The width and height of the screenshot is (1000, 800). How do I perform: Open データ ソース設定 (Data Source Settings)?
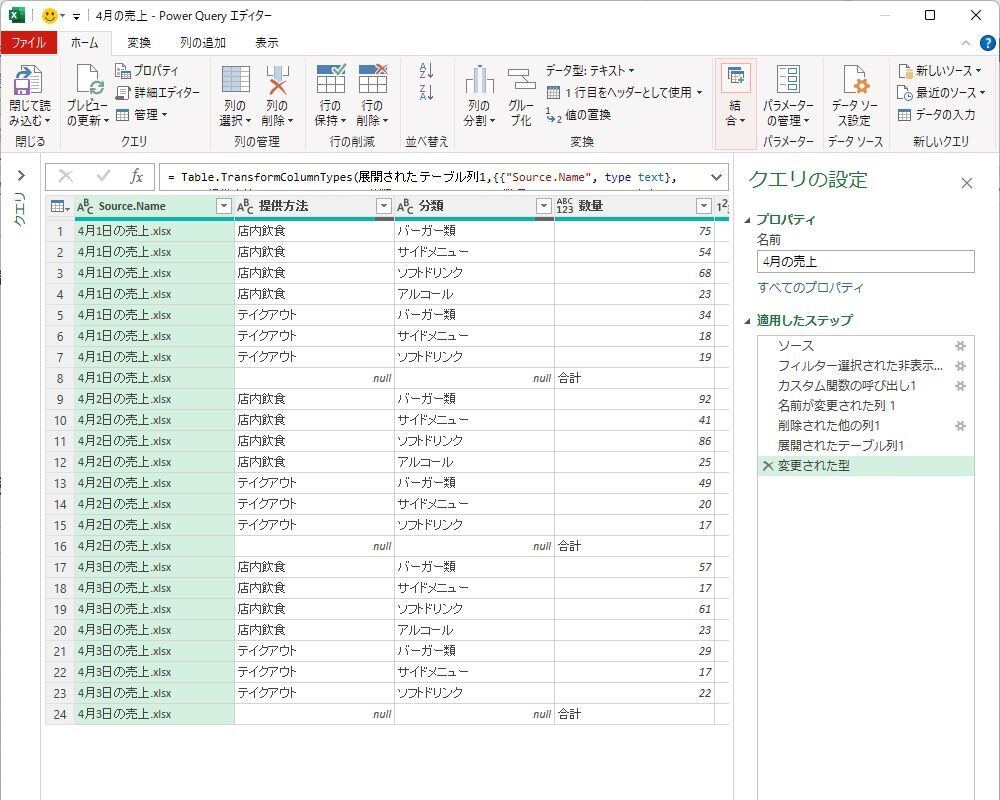(x=854, y=82)
